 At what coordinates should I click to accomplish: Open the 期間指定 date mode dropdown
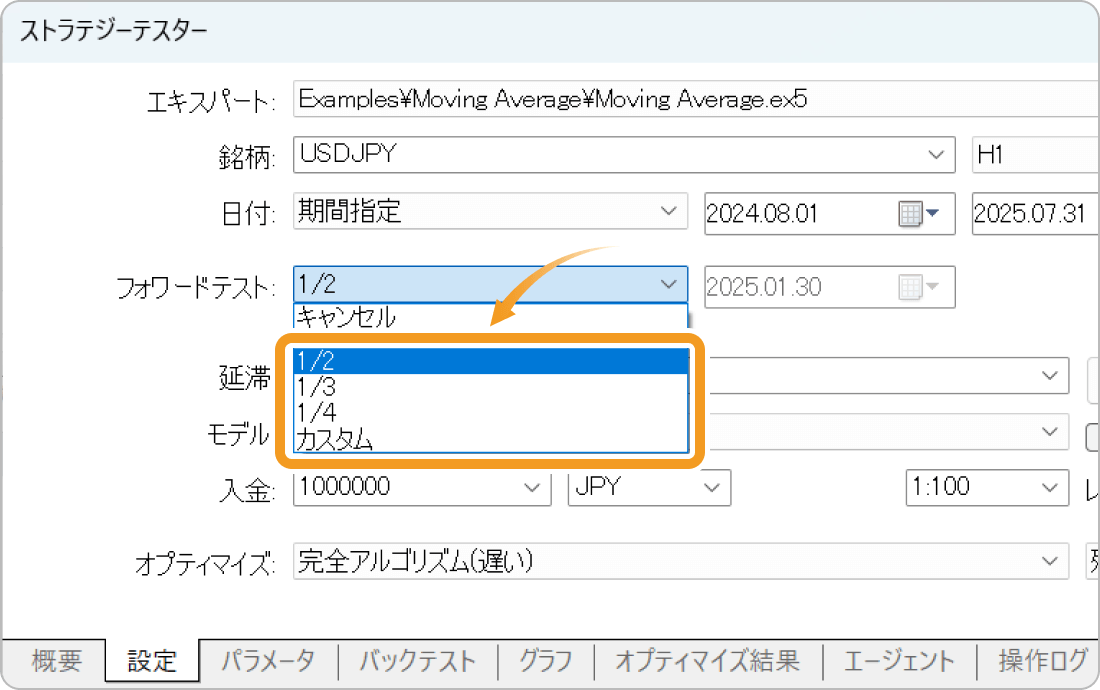click(x=670, y=211)
